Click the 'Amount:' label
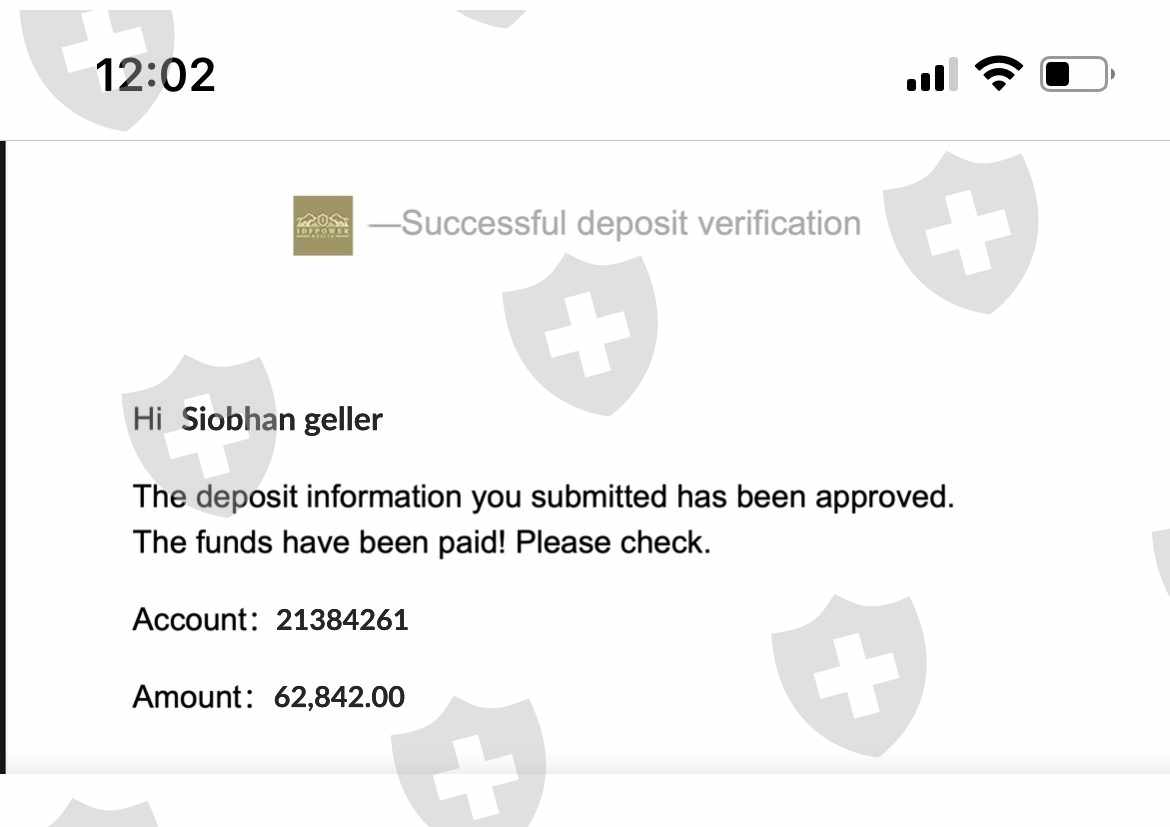The width and height of the screenshot is (1170, 827). [x=191, y=696]
